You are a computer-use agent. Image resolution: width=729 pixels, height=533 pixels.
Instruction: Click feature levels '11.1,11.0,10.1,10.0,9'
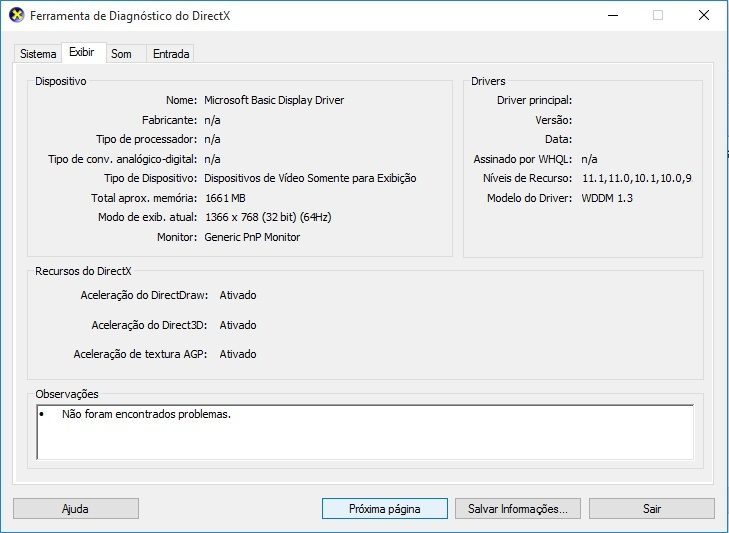pyautogui.click(x=637, y=178)
